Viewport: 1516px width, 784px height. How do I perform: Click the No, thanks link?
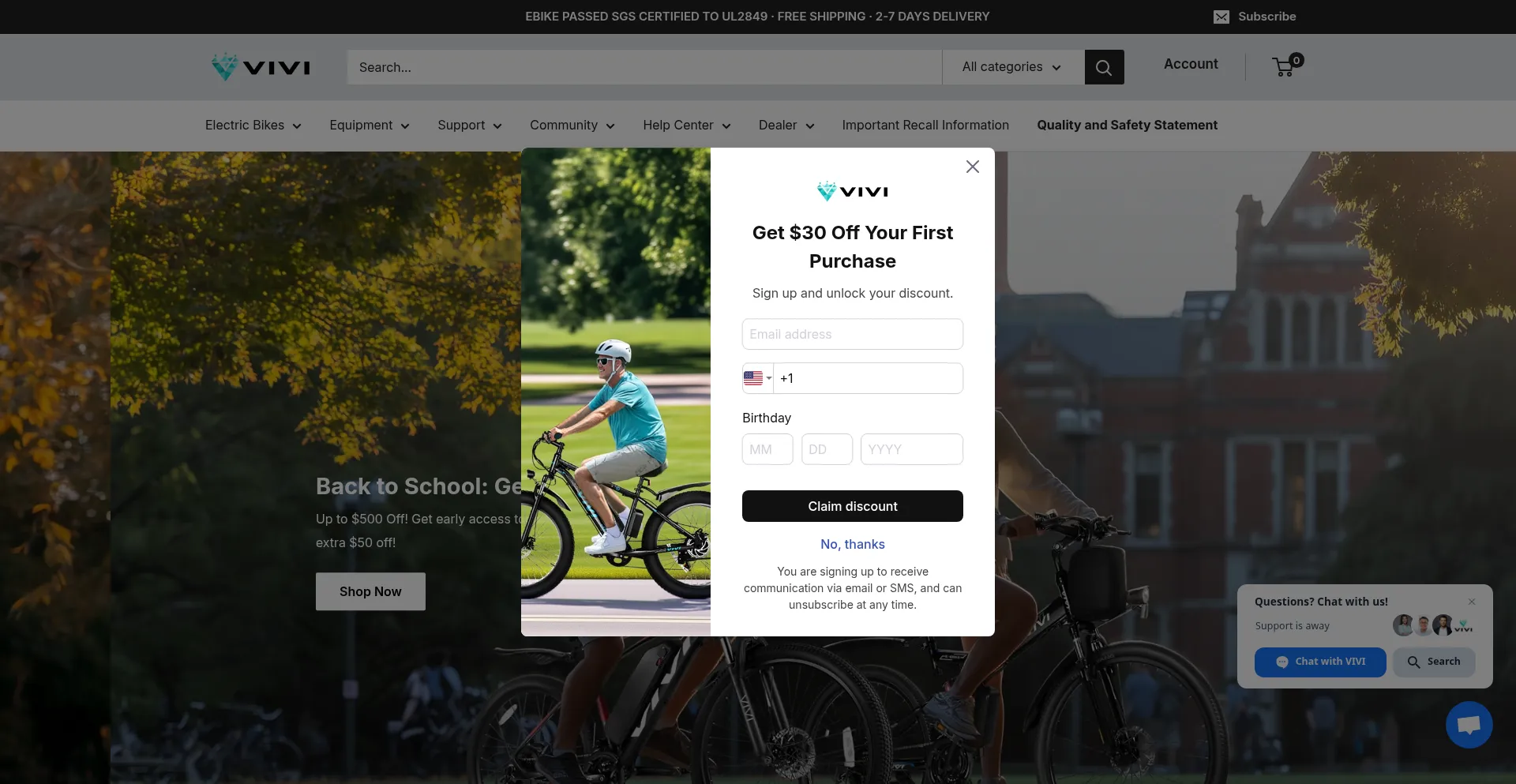tap(853, 544)
